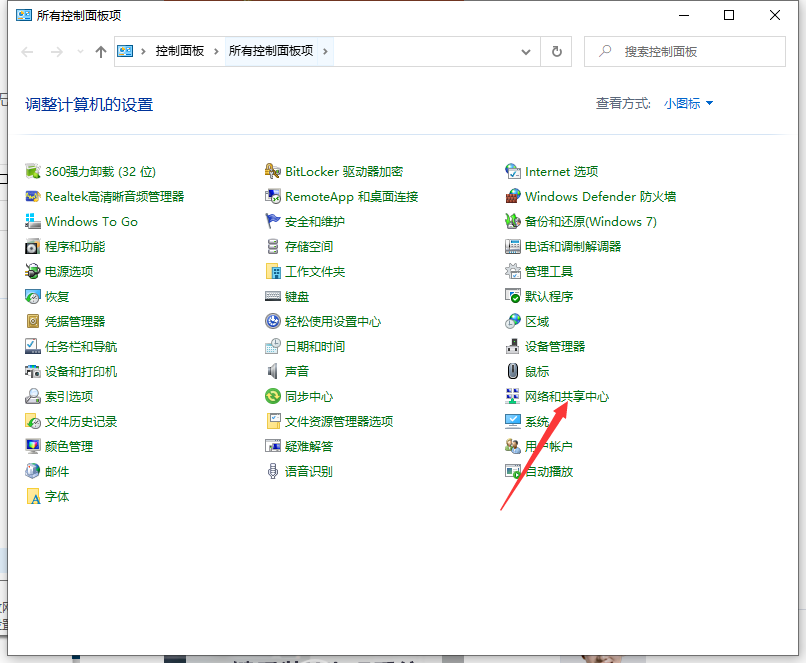This screenshot has width=806, height=663.
Task: Open the 电源选项 icon
Action: coord(33,272)
